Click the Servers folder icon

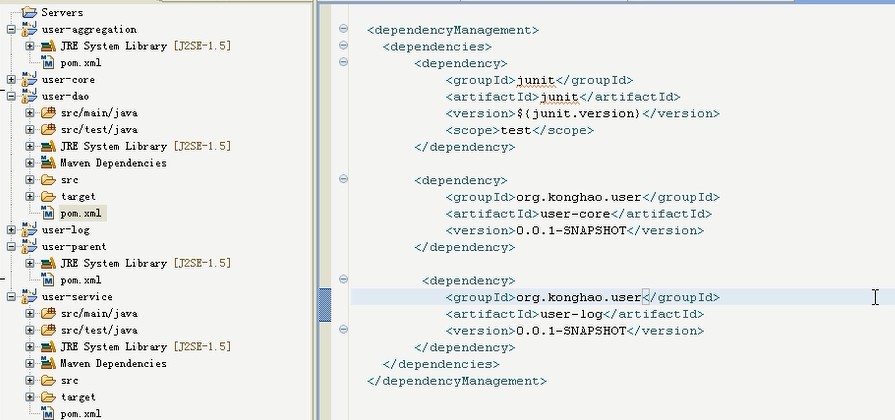[x=28, y=12]
